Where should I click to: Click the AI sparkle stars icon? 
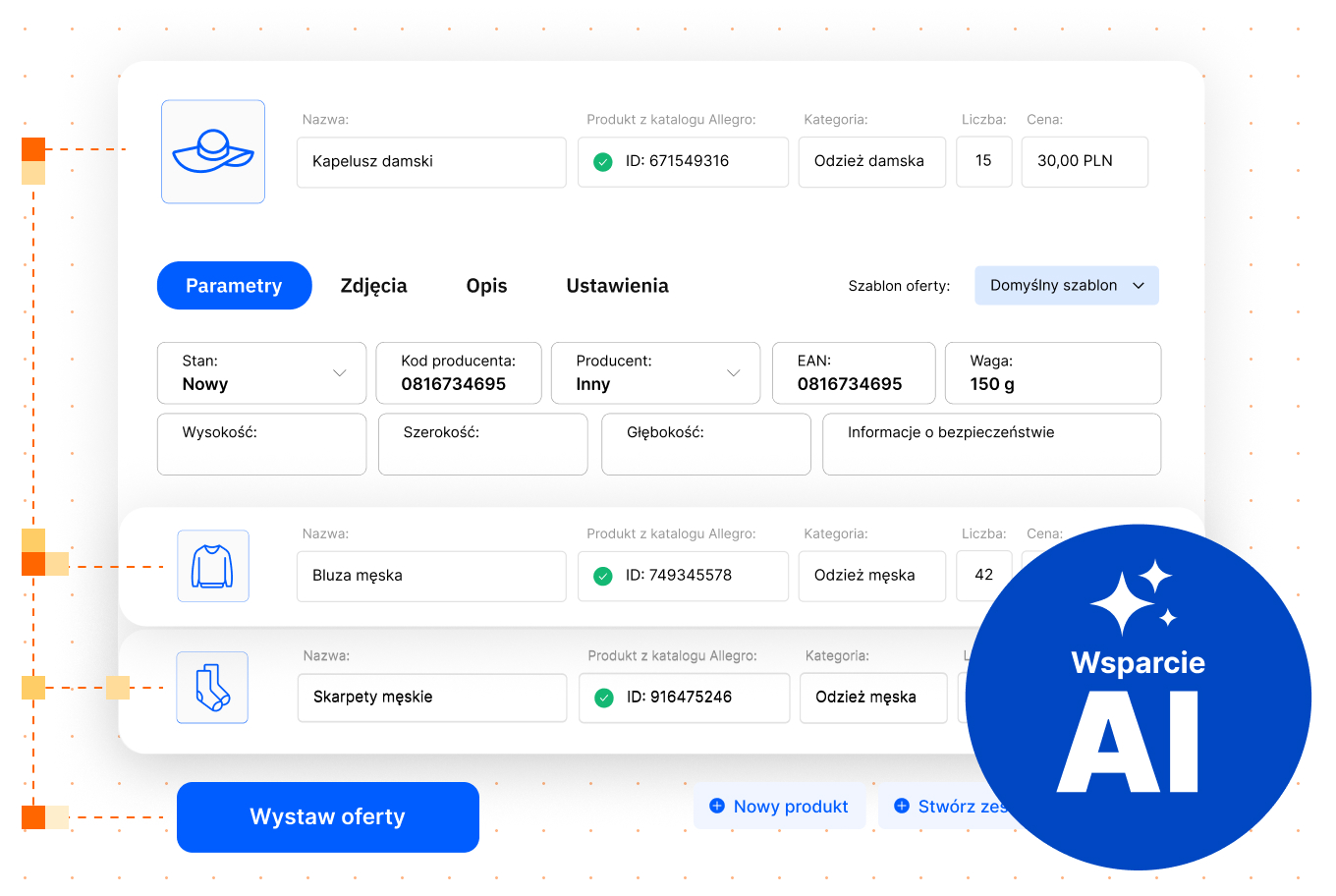coord(1133,597)
